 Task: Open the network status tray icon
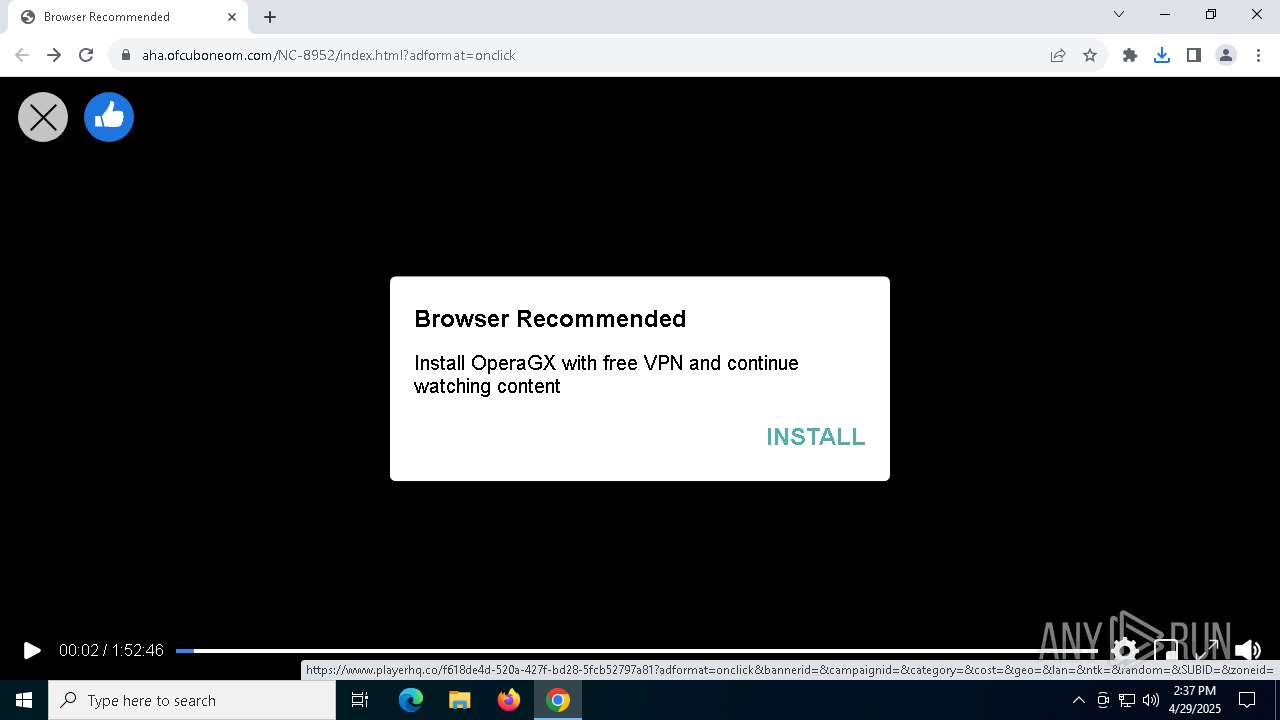tap(1127, 700)
